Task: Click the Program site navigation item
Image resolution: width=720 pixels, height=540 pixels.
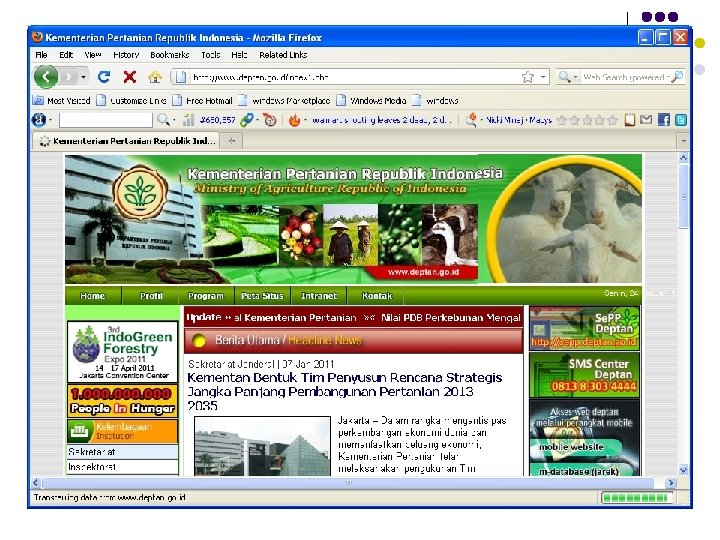Action: [206, 296]
